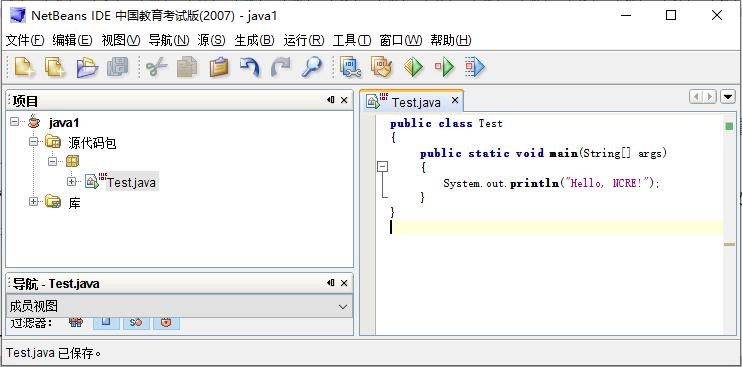The width and height of the screenshot is (742, 367).
Task: Click the green status square in error stripe
Action: tap(729, 126)
